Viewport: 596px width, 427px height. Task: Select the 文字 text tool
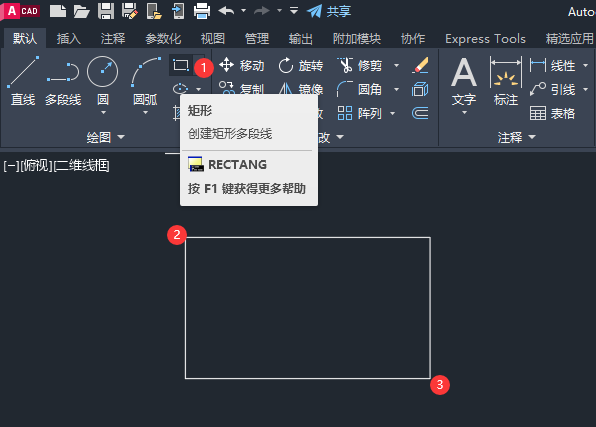pos(464,81)
